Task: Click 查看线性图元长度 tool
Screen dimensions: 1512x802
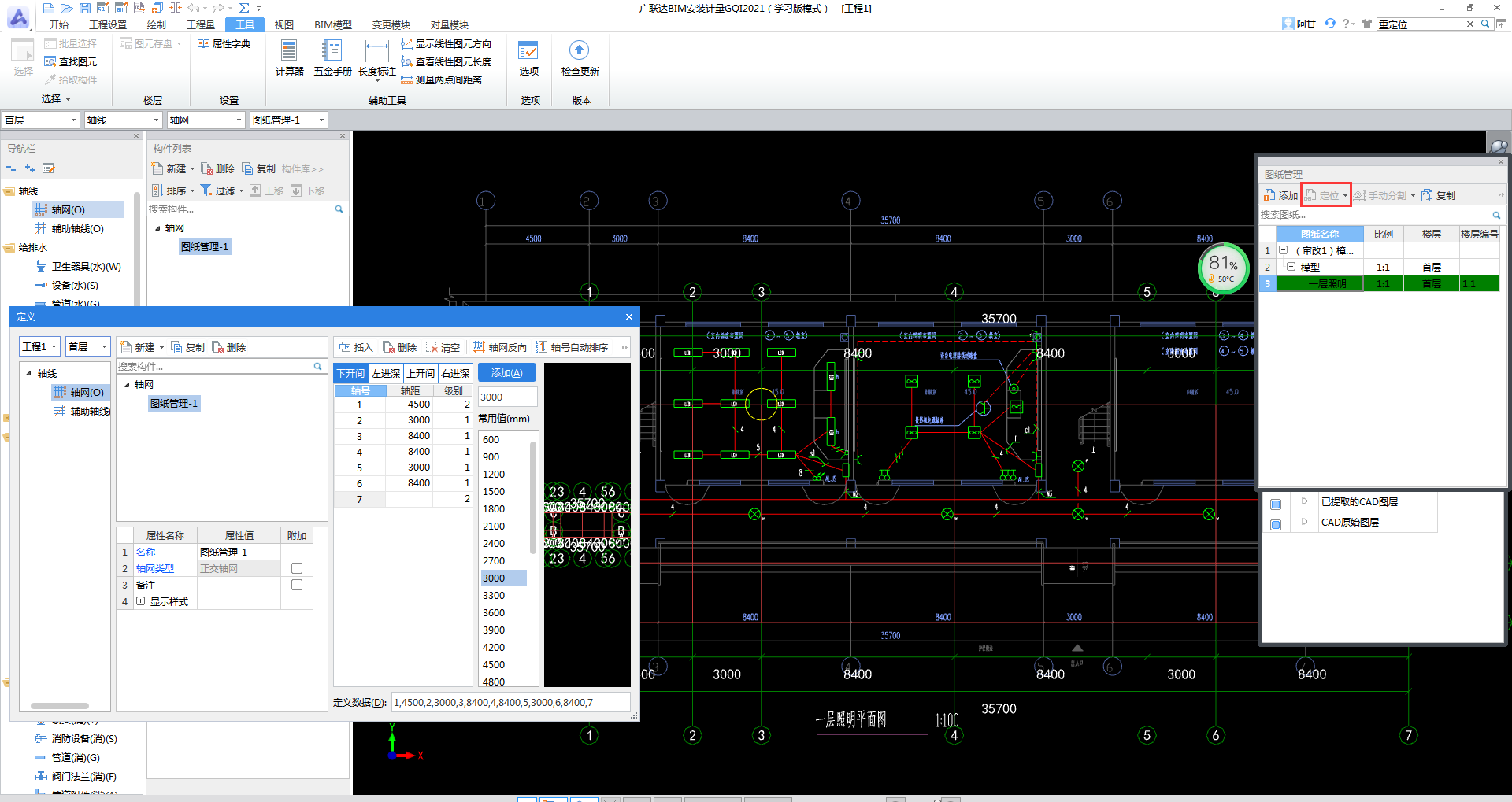Action: pos(446,62)
